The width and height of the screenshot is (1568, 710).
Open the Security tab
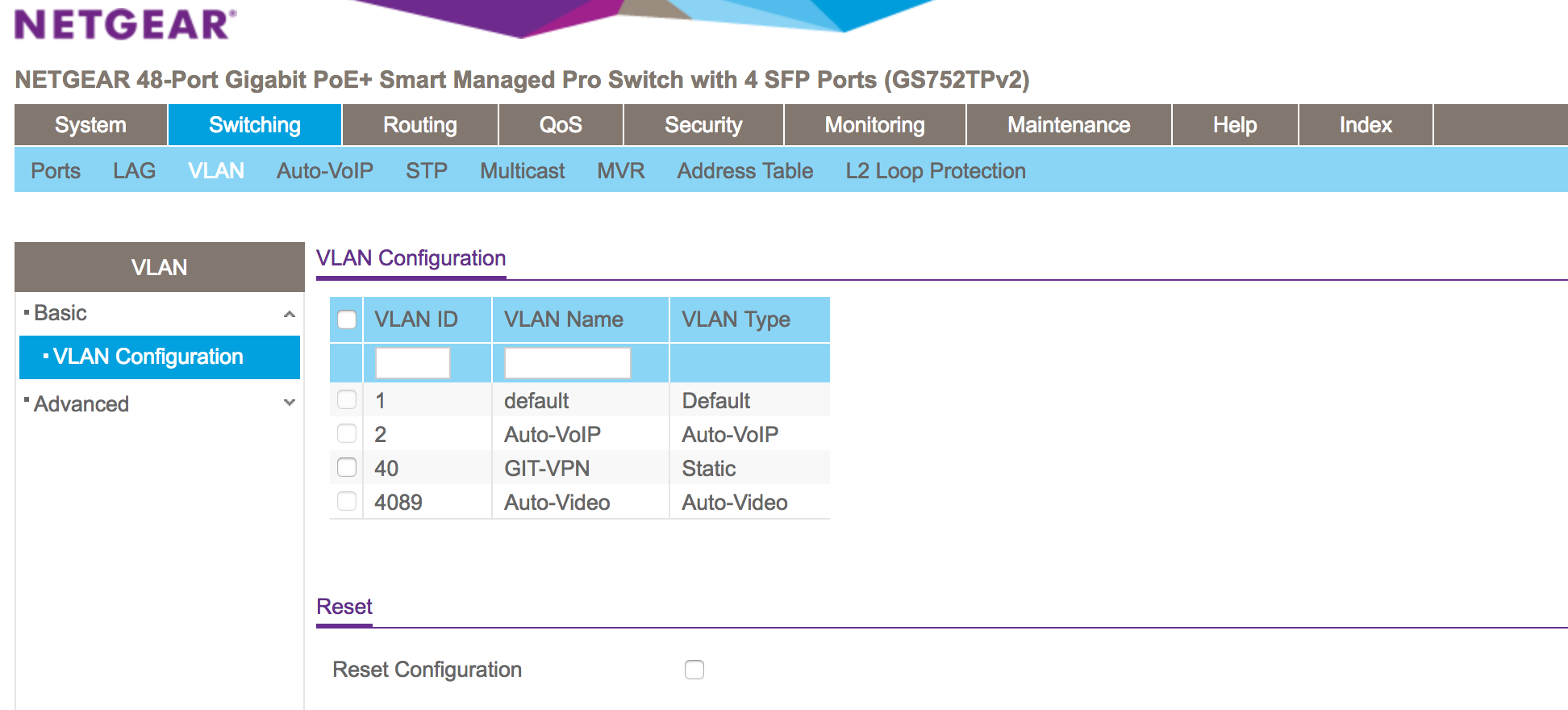703,125
